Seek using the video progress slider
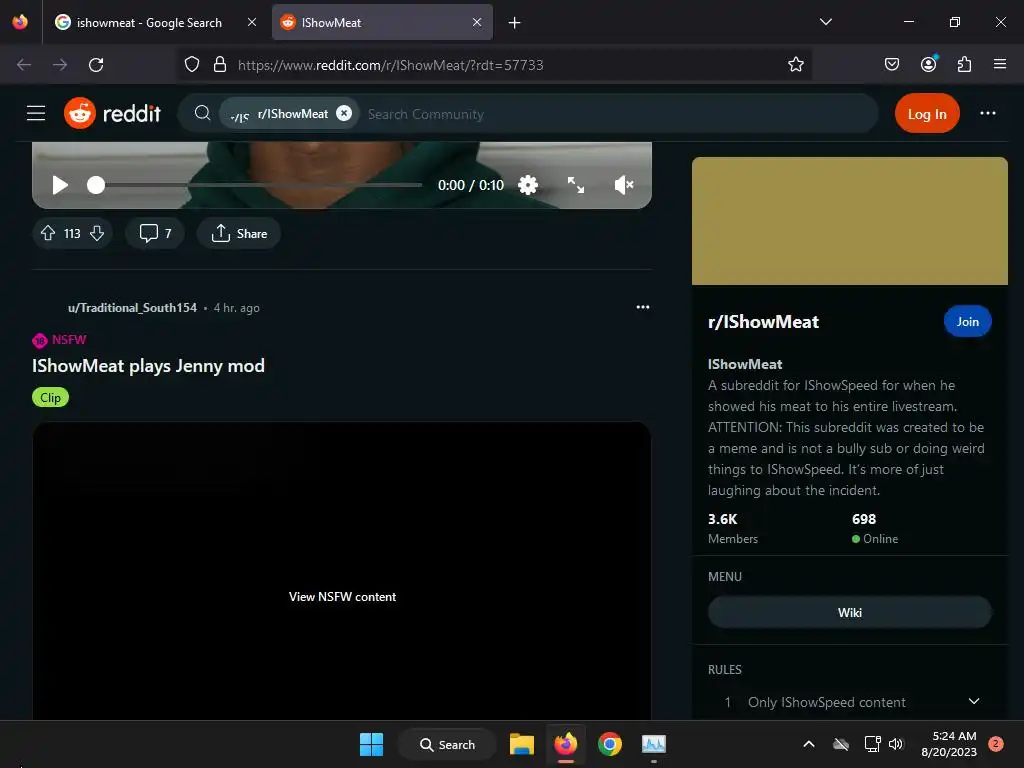This screenshot has height=768, width=1024. [x=255, y=185]
